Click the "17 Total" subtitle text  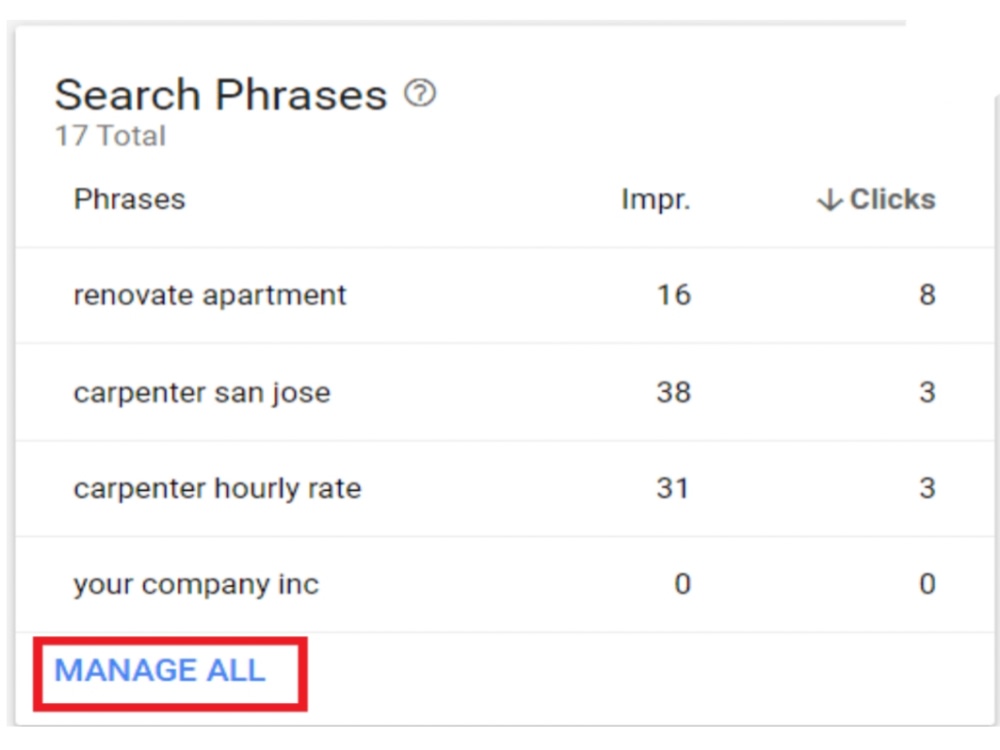tap(110, 136)
